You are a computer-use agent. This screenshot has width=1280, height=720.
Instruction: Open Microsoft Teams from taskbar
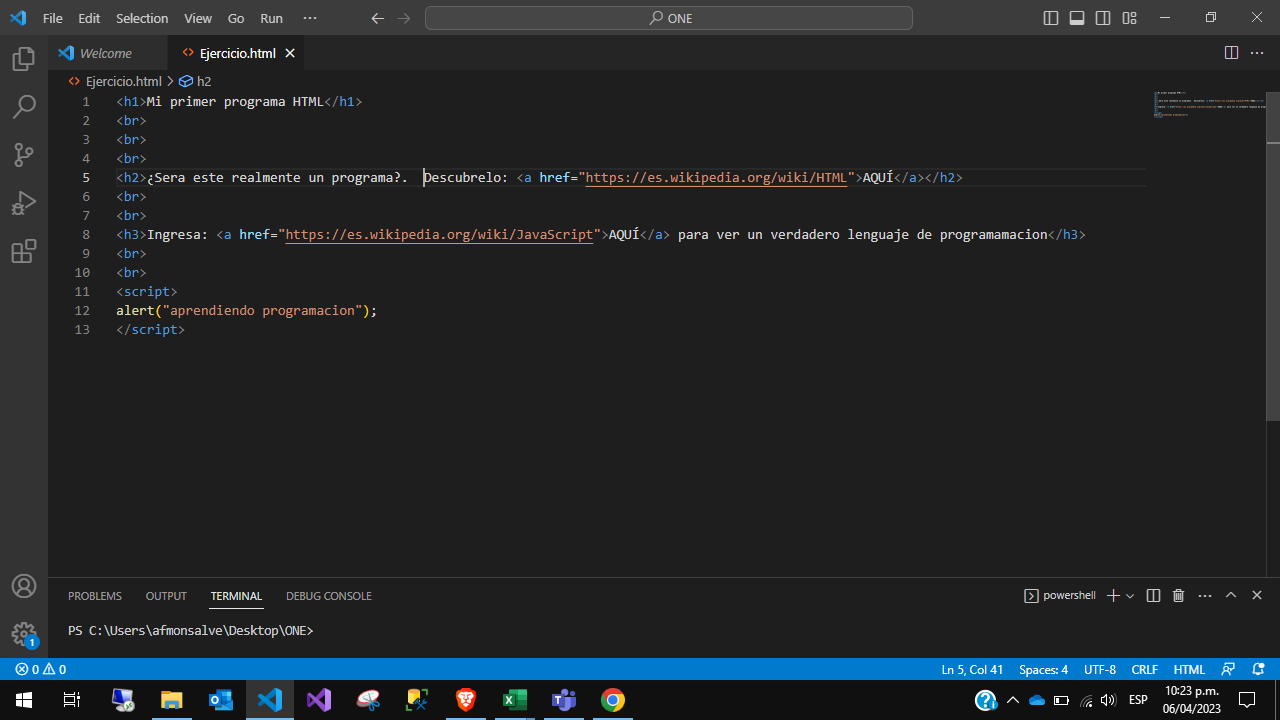coord(564,700)
